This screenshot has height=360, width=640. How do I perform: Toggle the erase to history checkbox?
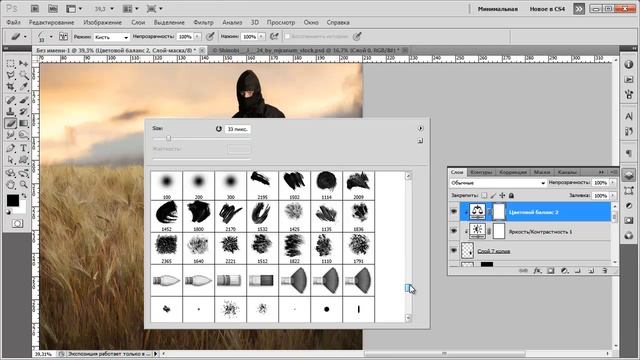click(x=287, y=36)
